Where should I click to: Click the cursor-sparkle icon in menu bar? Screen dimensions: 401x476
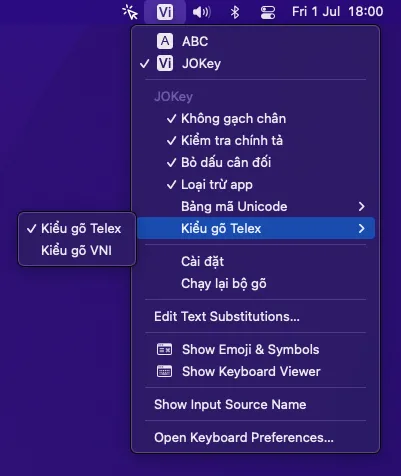[130, 12]
